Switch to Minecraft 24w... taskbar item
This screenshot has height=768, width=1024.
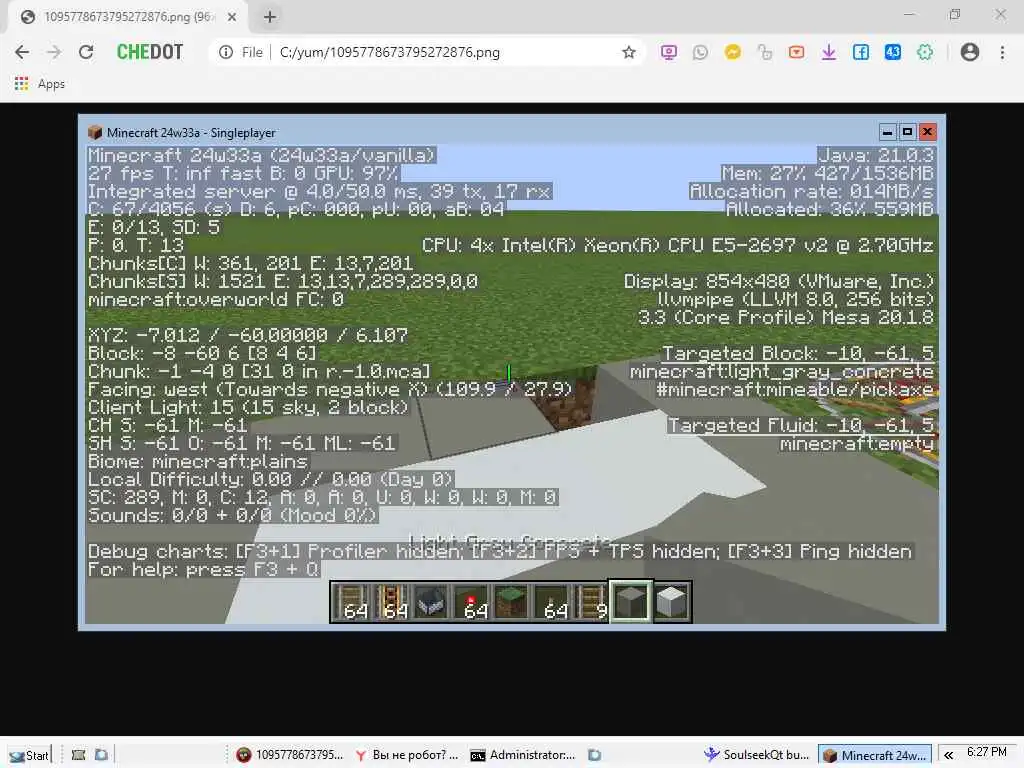point(876,755)
